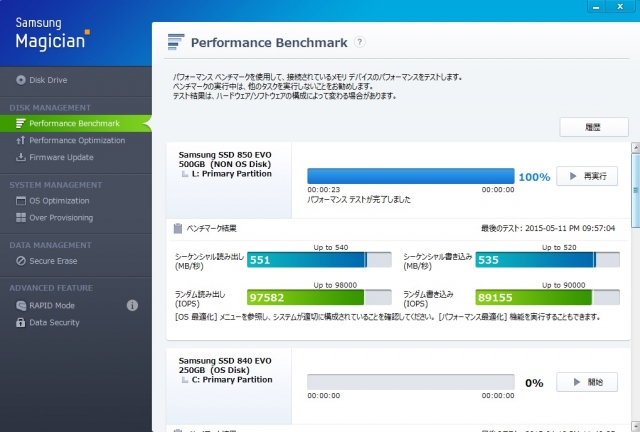Image resolution: width=640 pixels, height=432 pixels.
Task: Click the OS Optimization window icon
Action: 21,201
